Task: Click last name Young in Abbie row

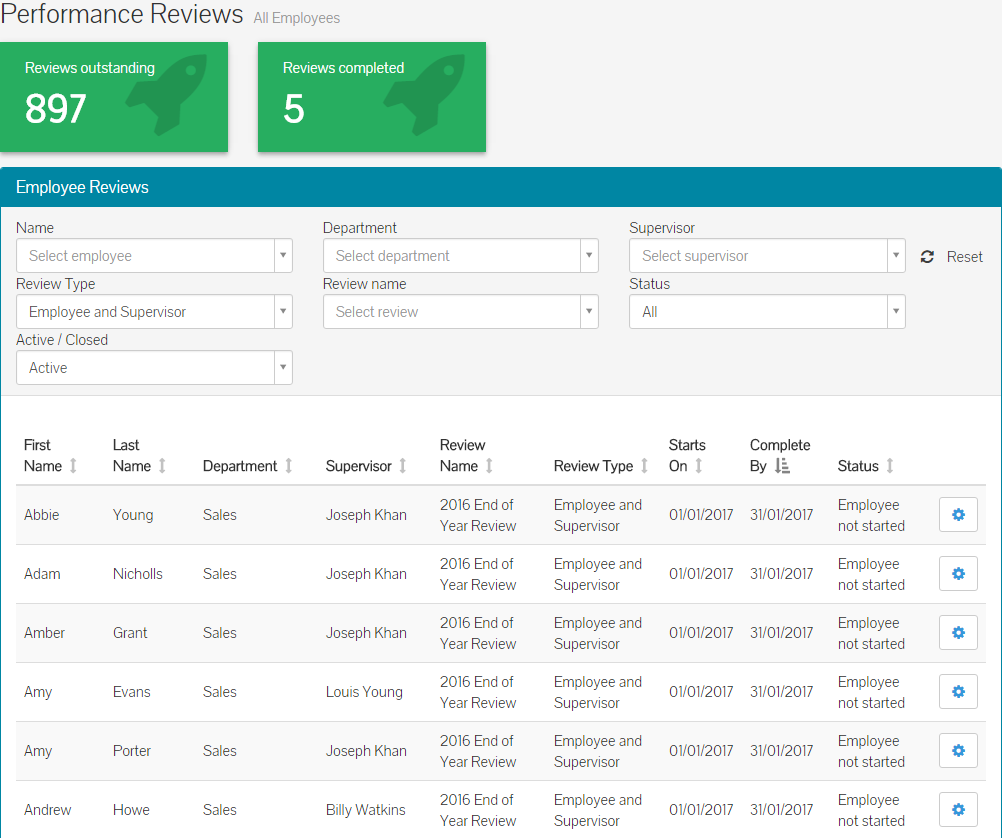Action: (x=133, y=515)
